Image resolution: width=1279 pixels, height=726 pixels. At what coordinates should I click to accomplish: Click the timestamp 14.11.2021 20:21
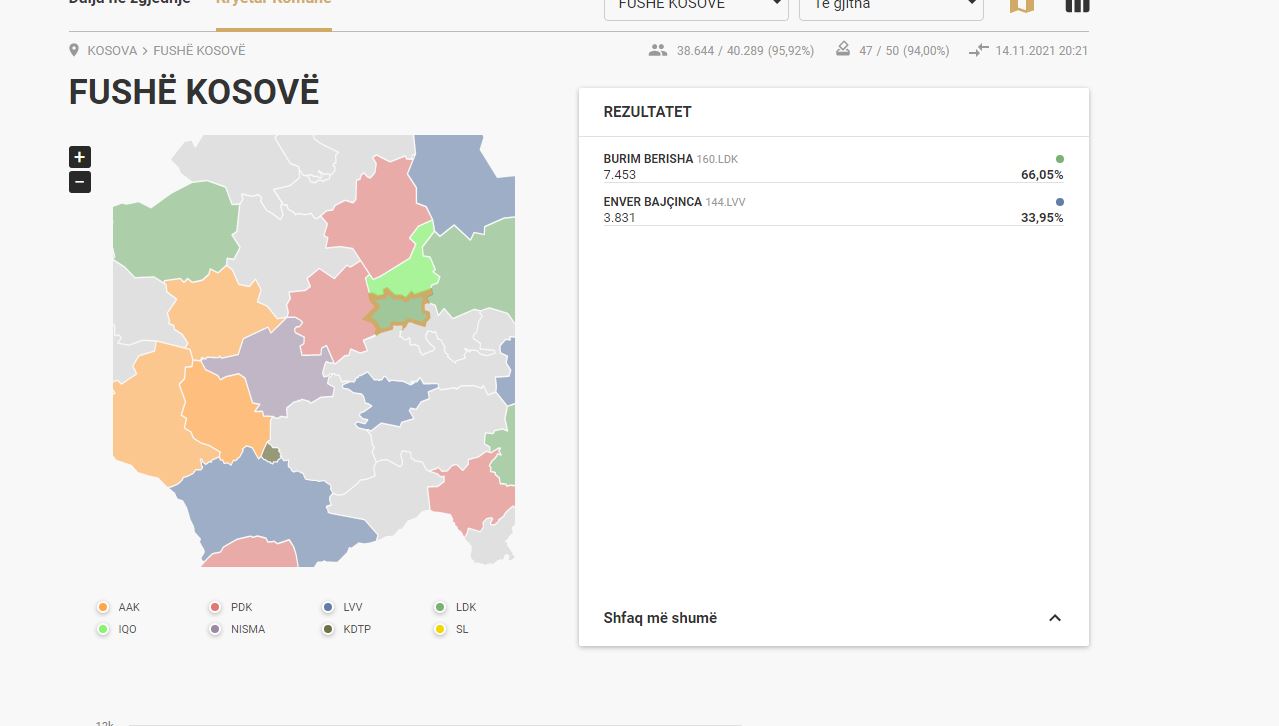(1042, 50)
